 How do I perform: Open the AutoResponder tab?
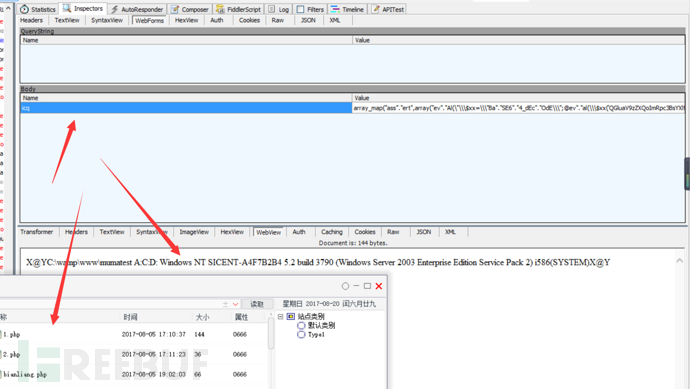click(x=137, y=9)
